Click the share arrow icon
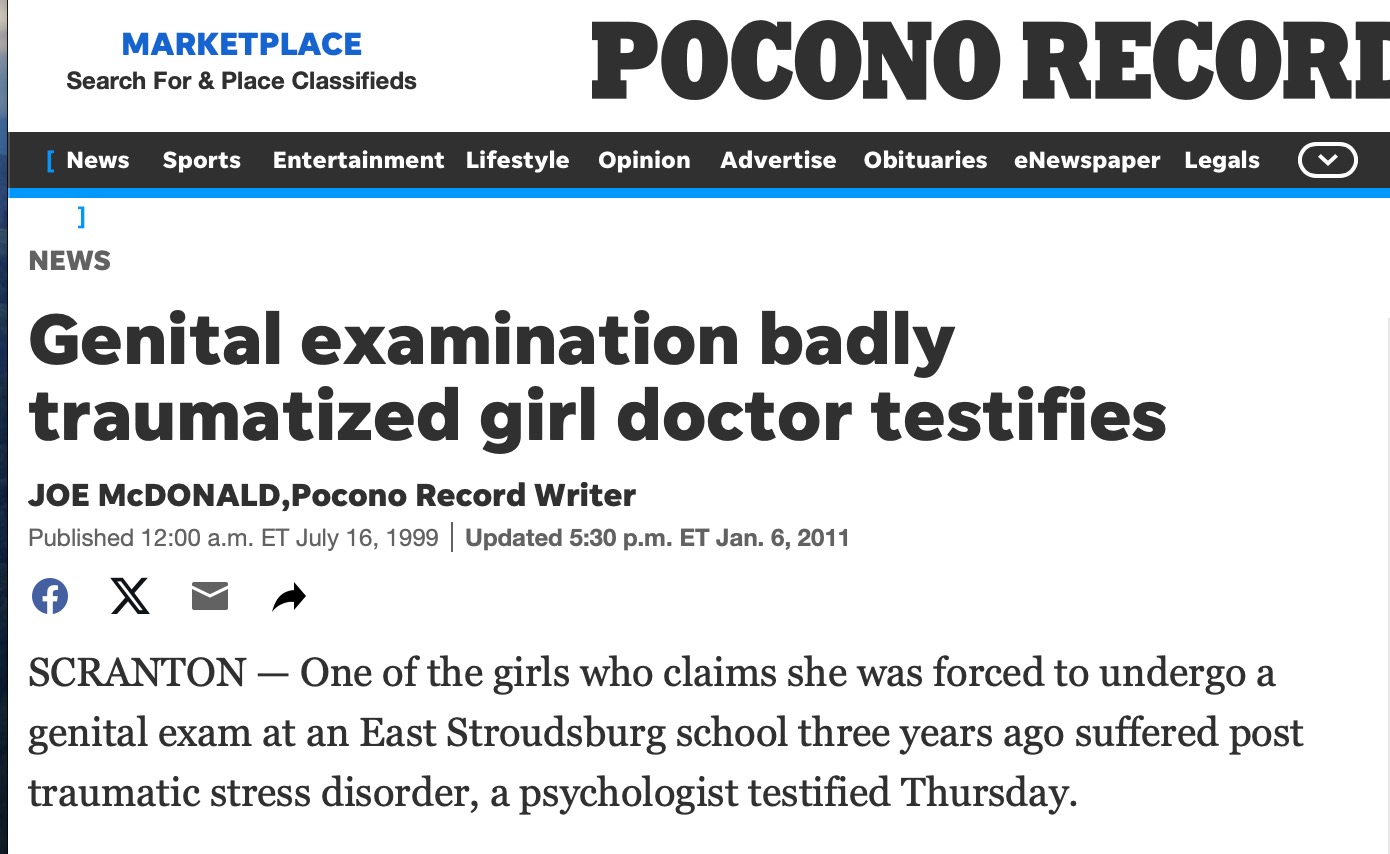The height and width of the screenshot is (854, 1390). pos(289,598)
